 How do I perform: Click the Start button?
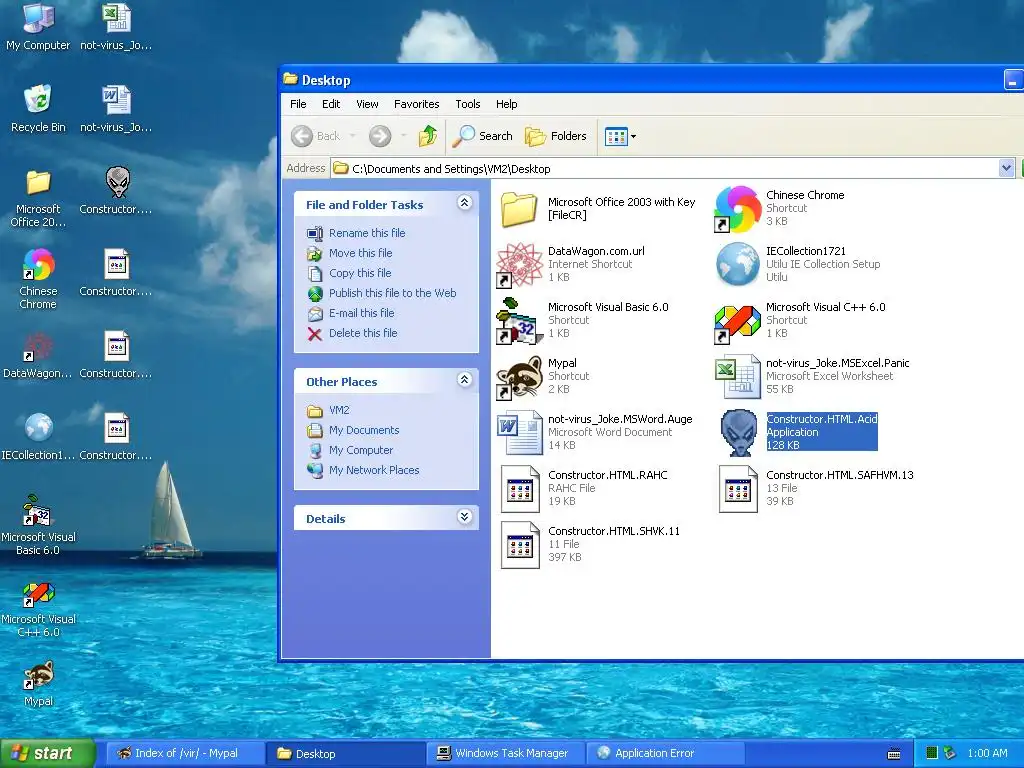[47, 753]
